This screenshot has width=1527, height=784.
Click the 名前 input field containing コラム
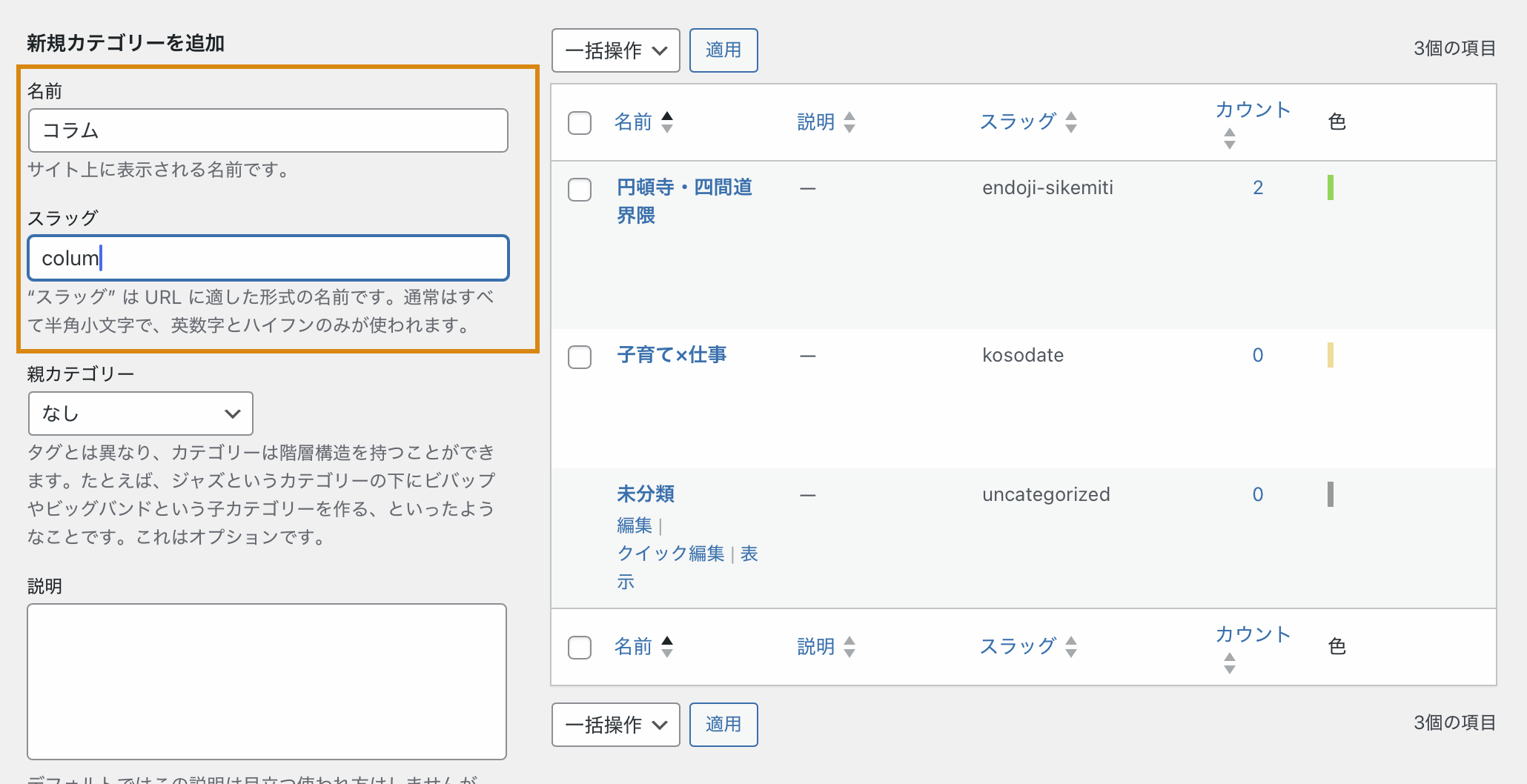click(x=268, y=130)
